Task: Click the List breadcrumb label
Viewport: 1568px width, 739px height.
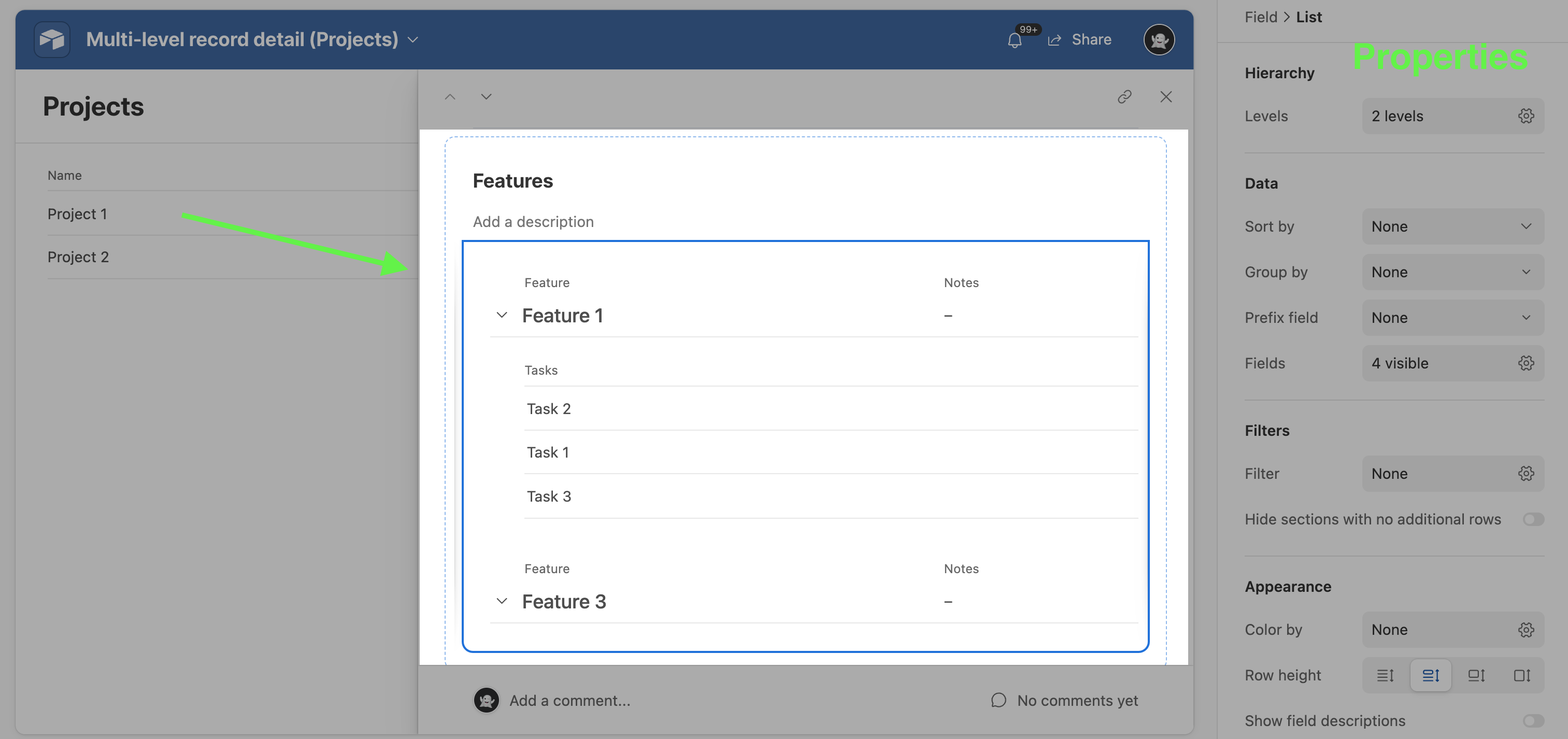Action: tap(1309, 17)
